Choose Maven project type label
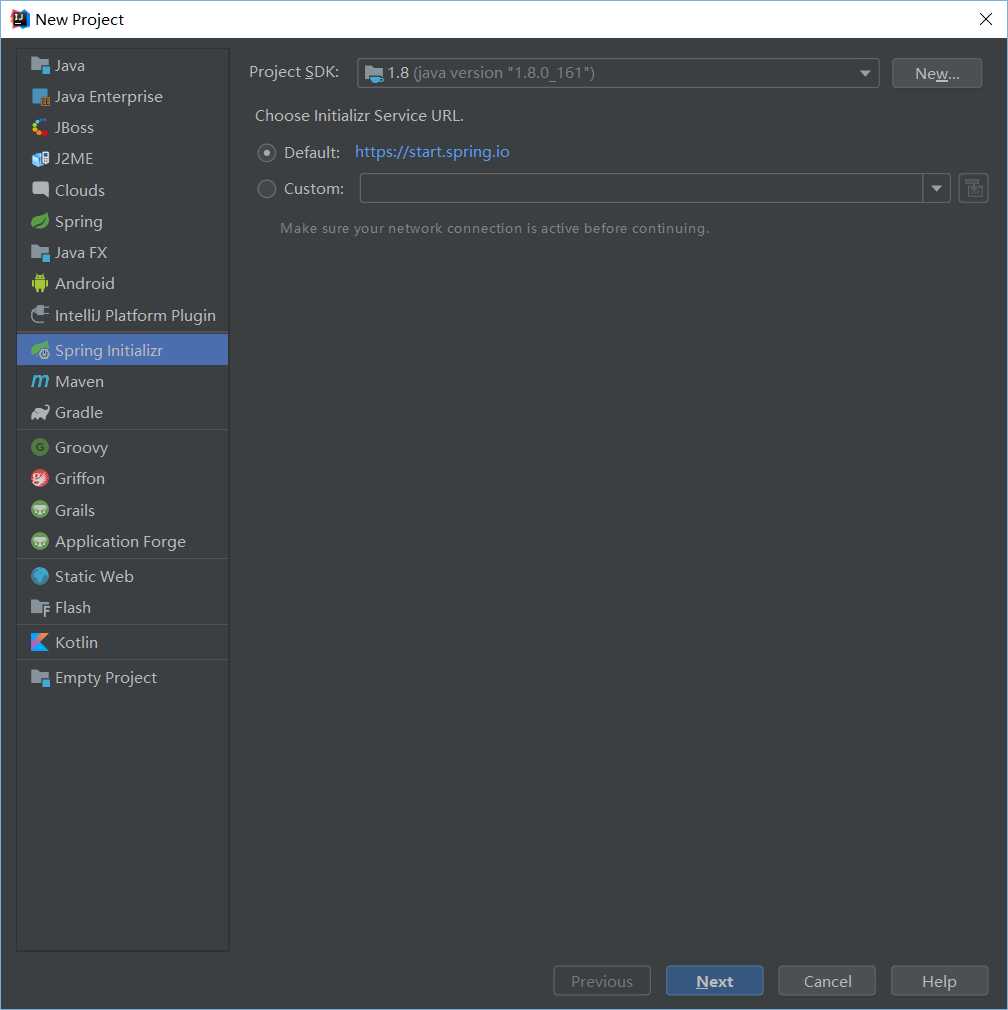This screenshot has width=1008, height=1010. pyautogui.click(x=79, y=381)
